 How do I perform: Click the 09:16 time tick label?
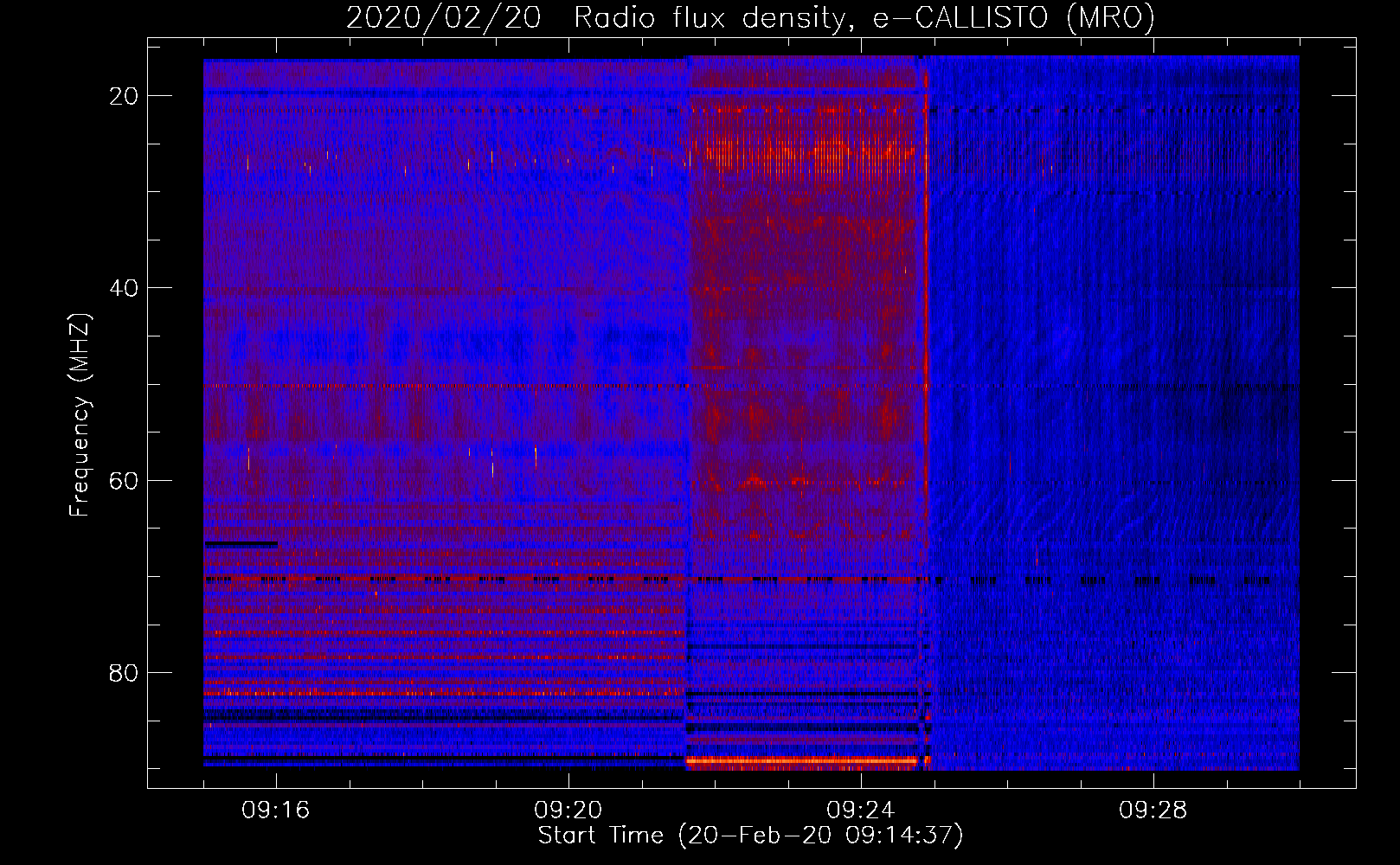pyautogui.click(x=276, y=811)
